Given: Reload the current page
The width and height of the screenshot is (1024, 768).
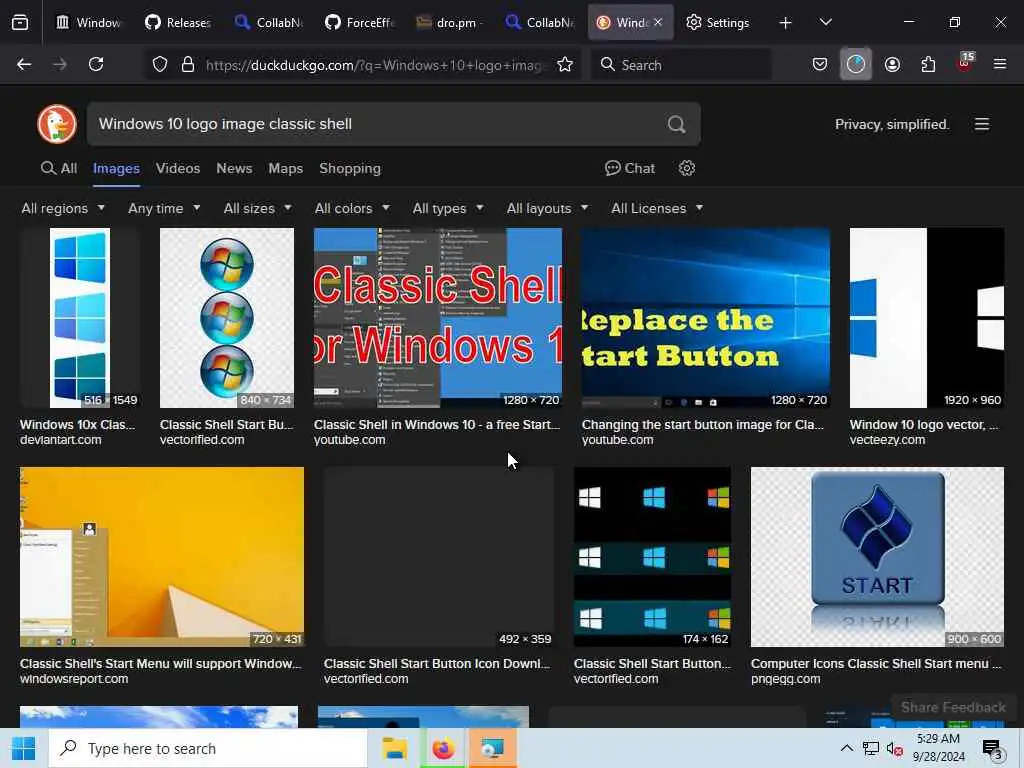Looking at the screenshot, I should (96, 64).
